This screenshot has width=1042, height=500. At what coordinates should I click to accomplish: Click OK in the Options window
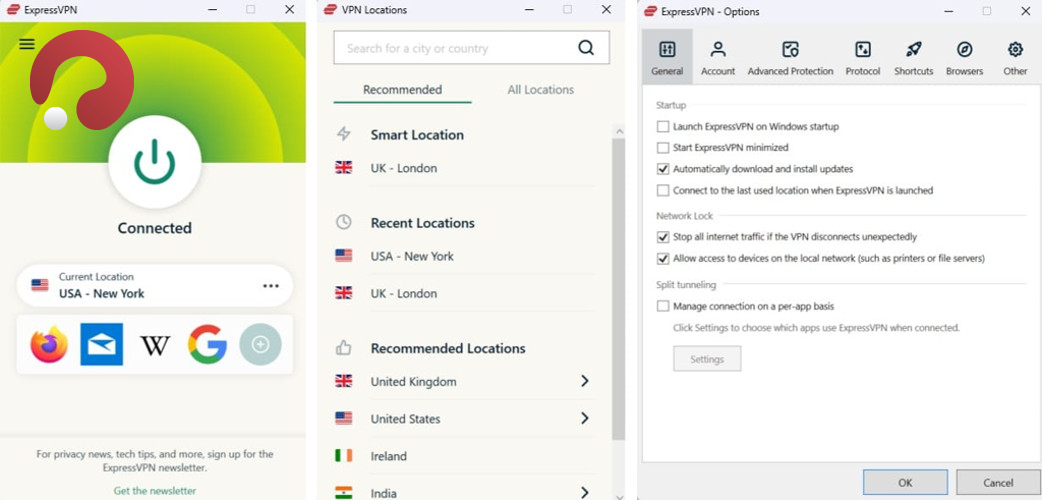coord(905,483)
